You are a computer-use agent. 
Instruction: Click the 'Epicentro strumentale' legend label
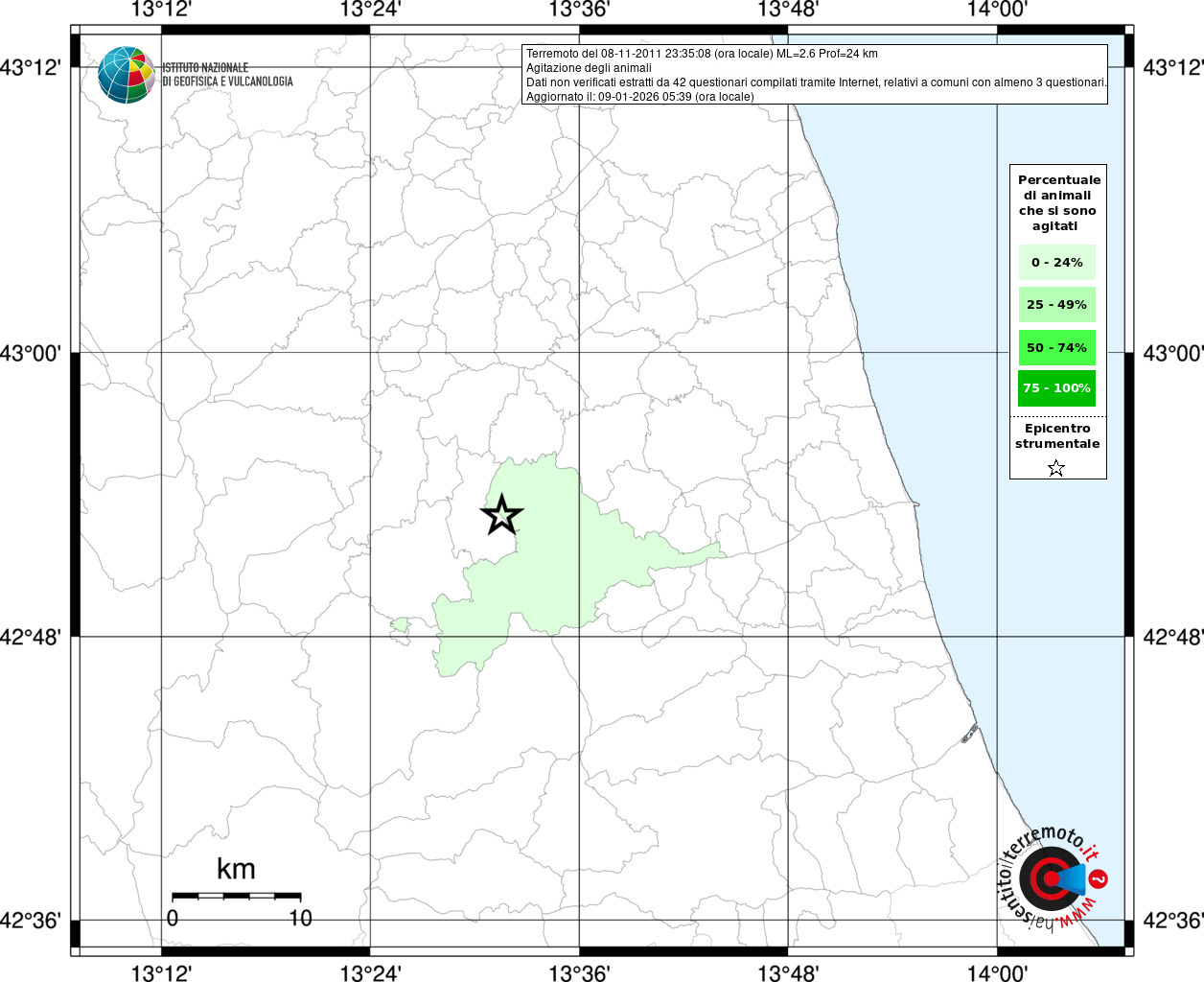point(1057,436)
